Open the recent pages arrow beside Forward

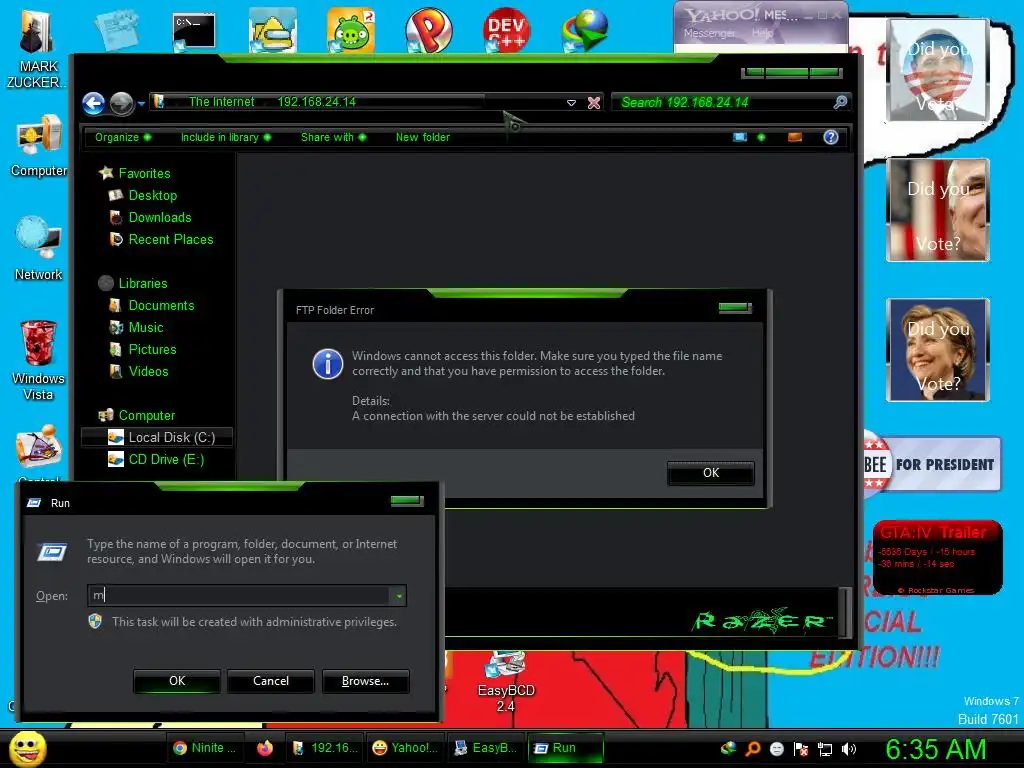(x=141, y=103)
